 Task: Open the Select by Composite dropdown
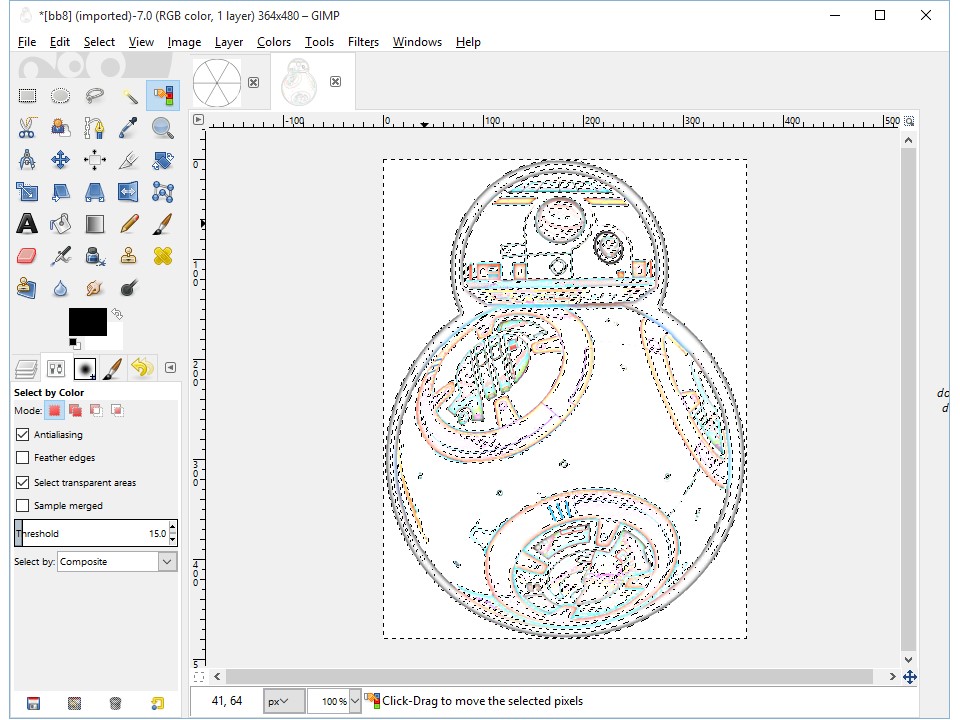pyautogui.click(x=117, y=562)
